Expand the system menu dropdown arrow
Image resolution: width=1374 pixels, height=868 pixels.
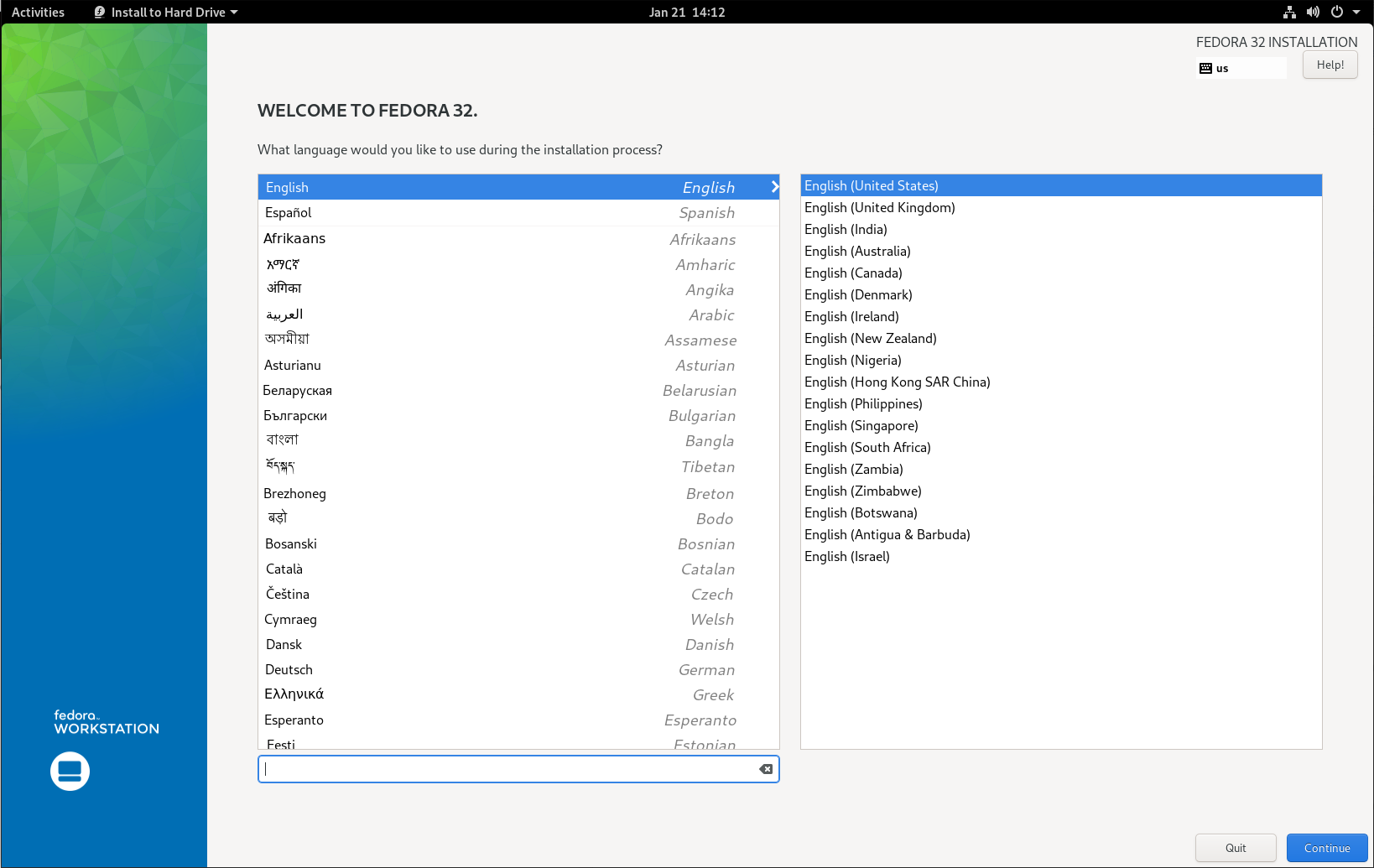1356,12
